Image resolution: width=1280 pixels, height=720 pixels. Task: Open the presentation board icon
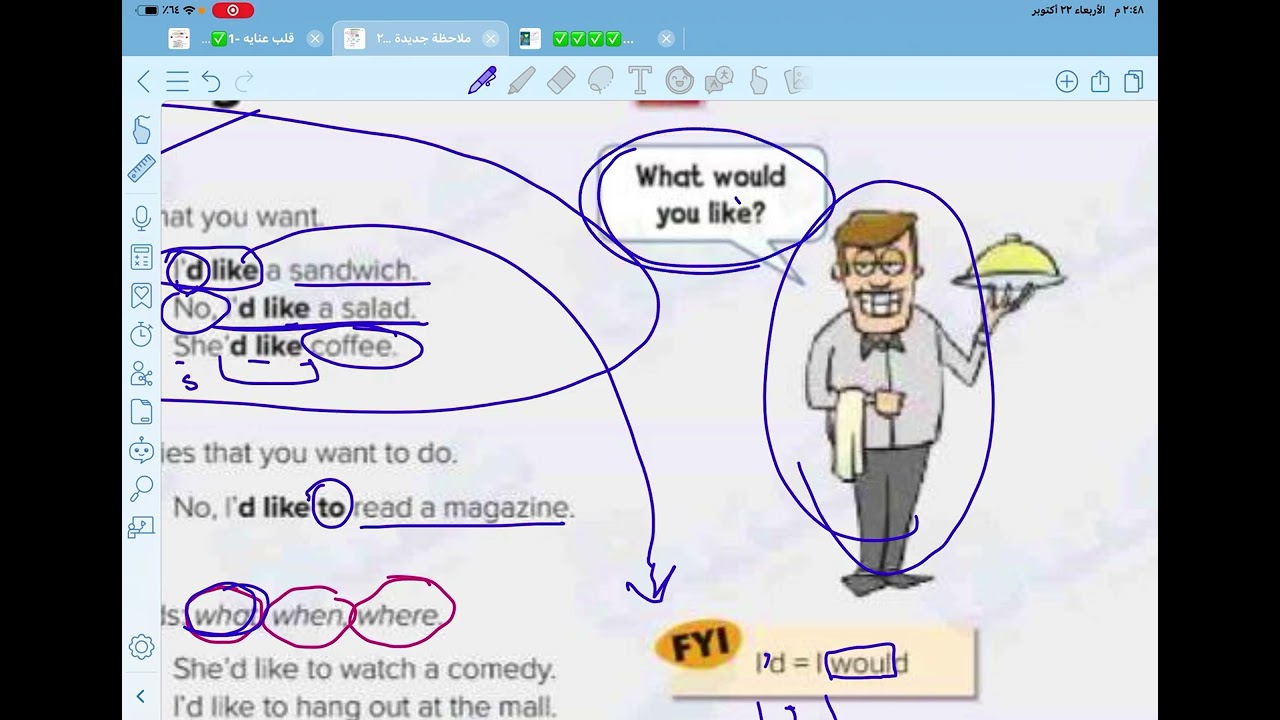[141, 527]
